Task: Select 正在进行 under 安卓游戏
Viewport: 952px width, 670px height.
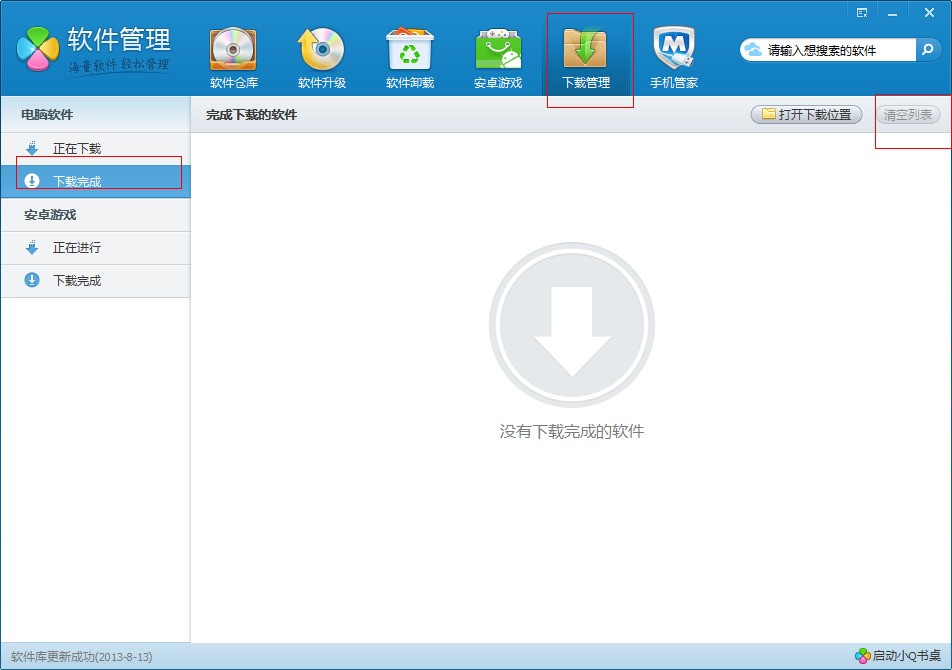Action: [x=96, y=248]
